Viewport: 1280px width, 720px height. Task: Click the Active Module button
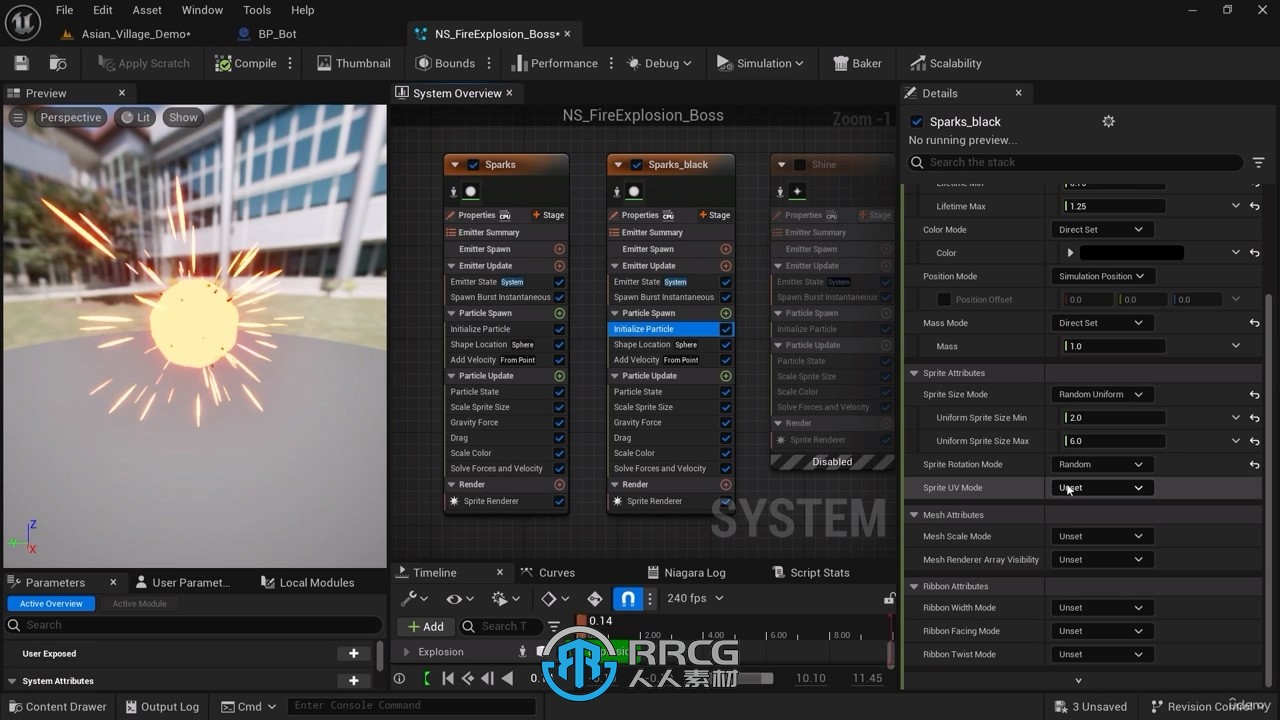click(x=139, y=604)
